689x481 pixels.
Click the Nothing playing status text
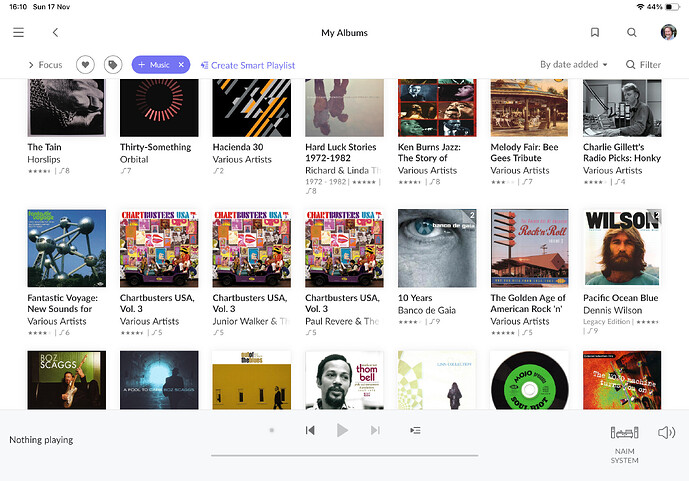(41, 440)
